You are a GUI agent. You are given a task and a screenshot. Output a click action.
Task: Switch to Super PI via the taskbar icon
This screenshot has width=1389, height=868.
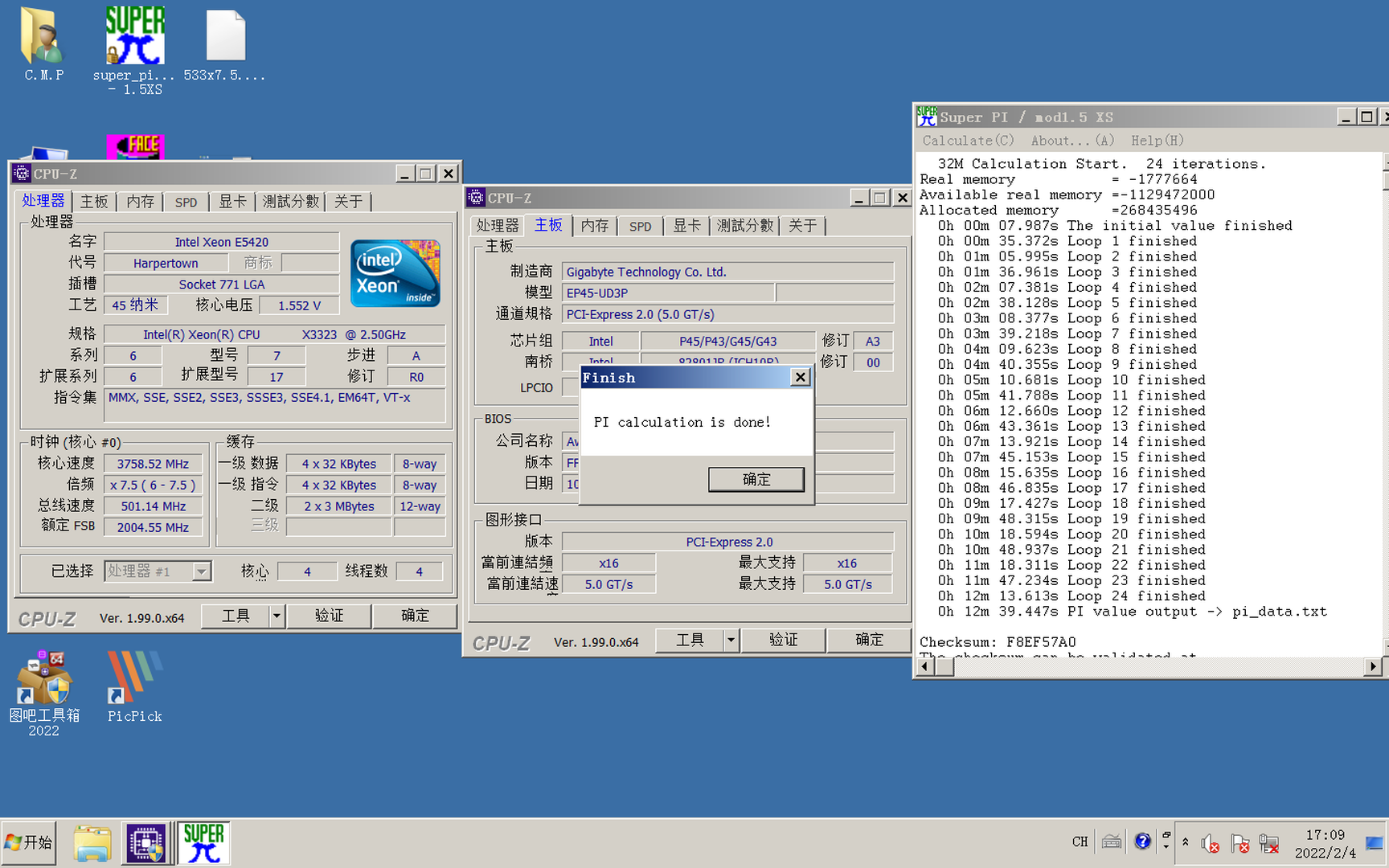[203, 843]
